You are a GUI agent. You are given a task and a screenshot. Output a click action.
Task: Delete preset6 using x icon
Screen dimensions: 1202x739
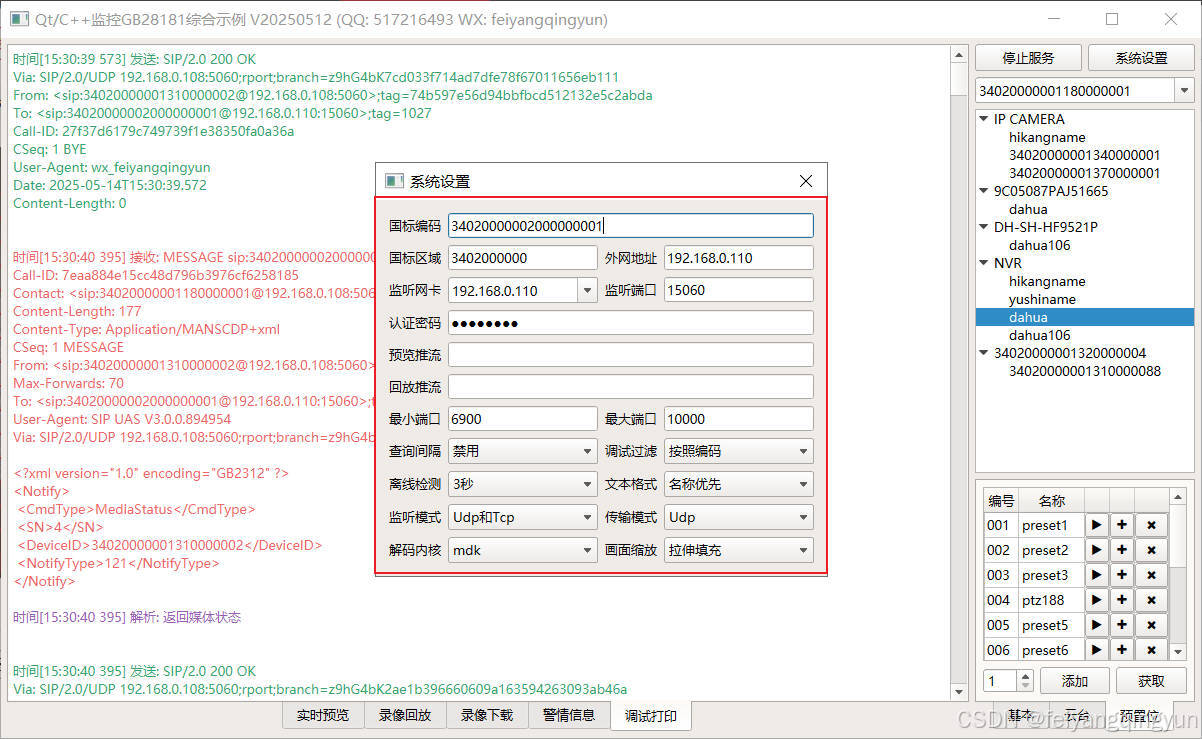(1151, 650)
